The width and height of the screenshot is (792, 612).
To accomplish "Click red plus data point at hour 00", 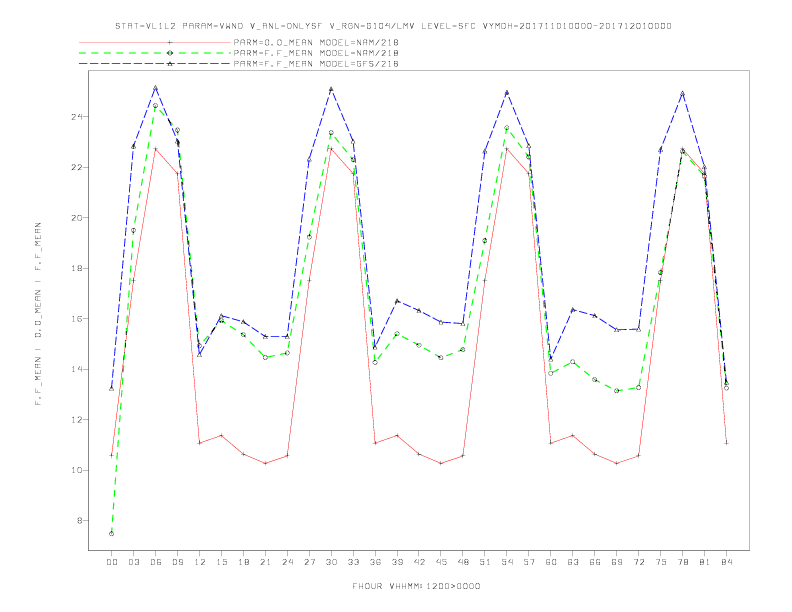I will pyautogui.click(x=112, y=455).
